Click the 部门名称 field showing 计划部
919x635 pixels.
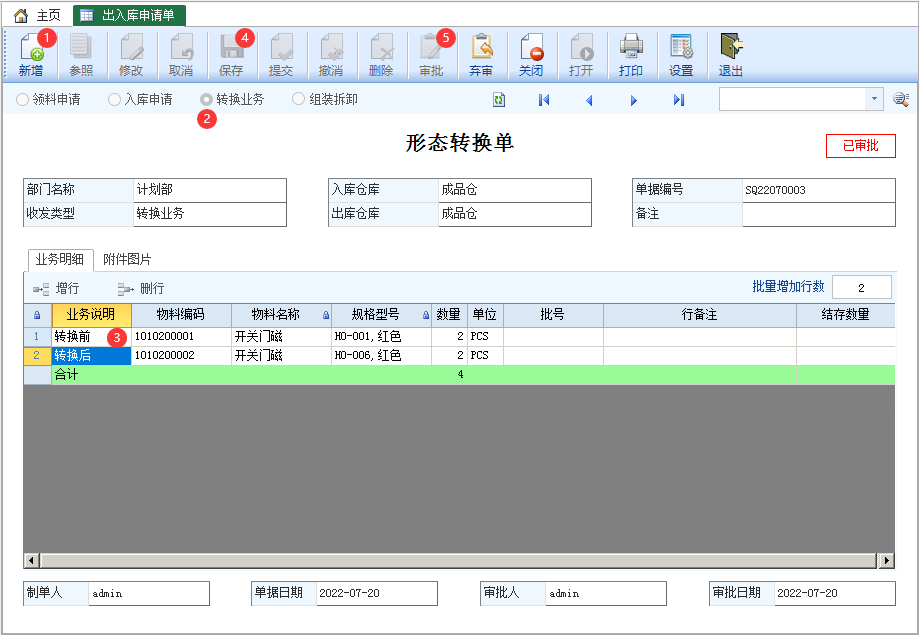tap(210, 190)
